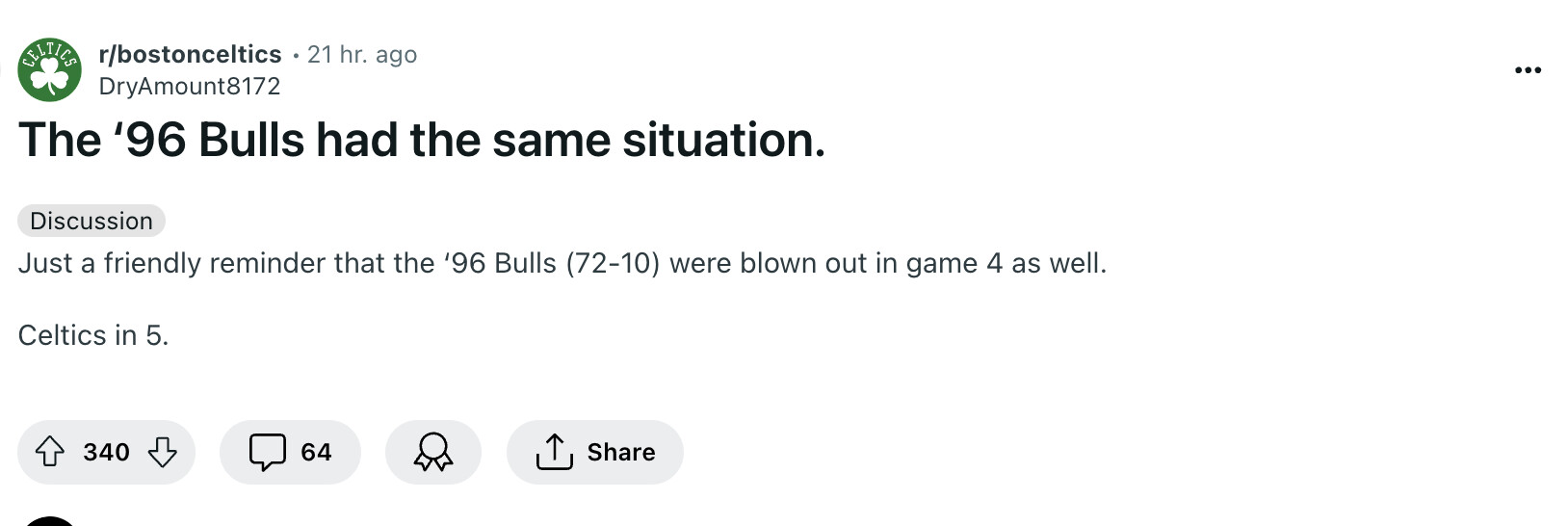Click the 64 comments count
The image size is (1568, 526).
[316, 452]
